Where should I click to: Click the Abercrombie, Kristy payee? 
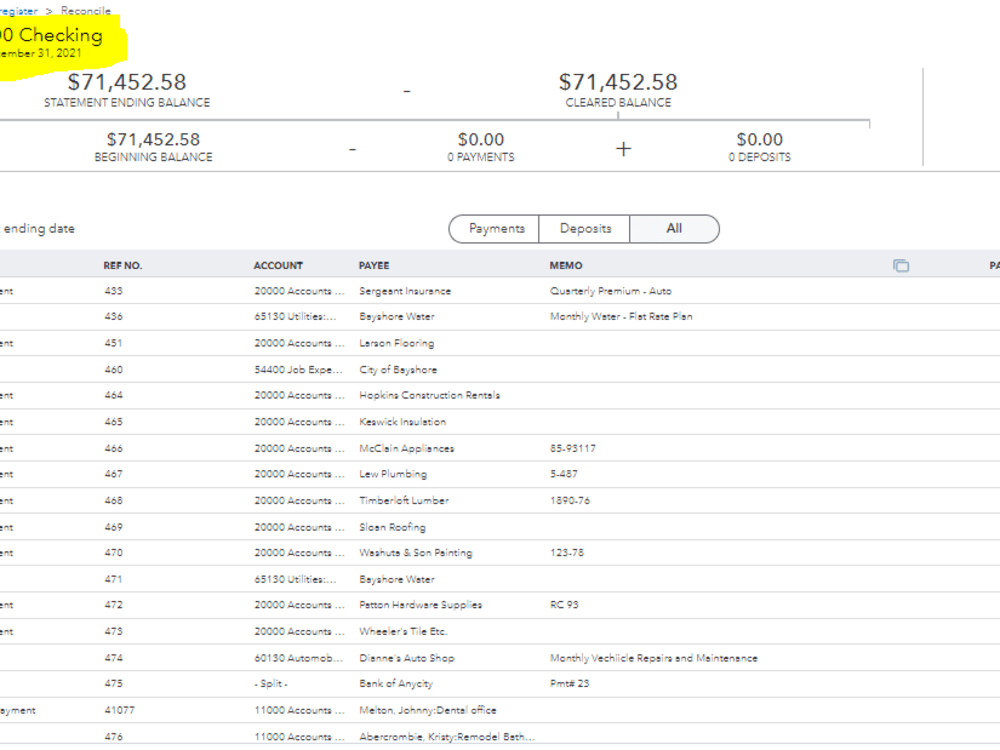tap(446, 737)
